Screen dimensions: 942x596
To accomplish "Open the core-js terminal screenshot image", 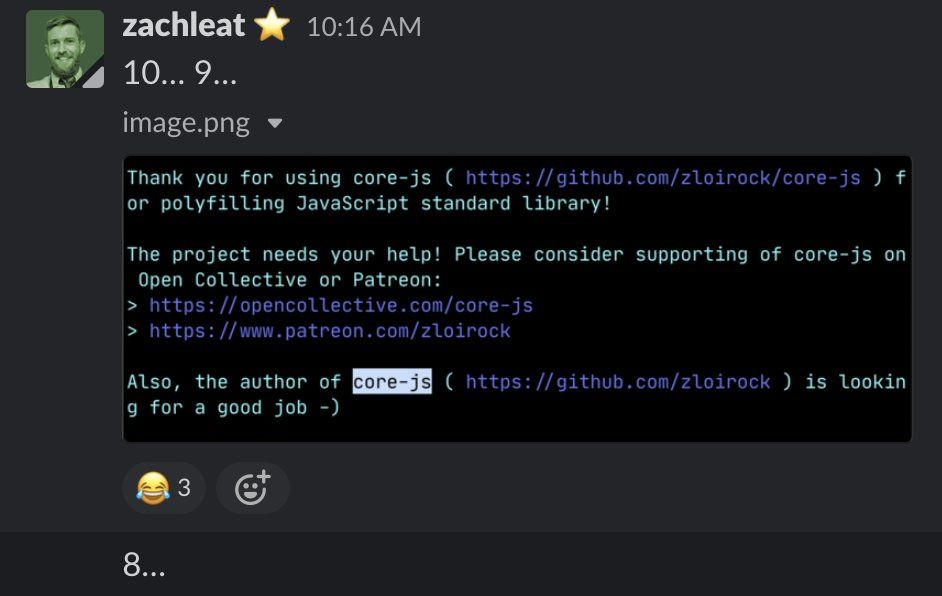I will (517, 299).
